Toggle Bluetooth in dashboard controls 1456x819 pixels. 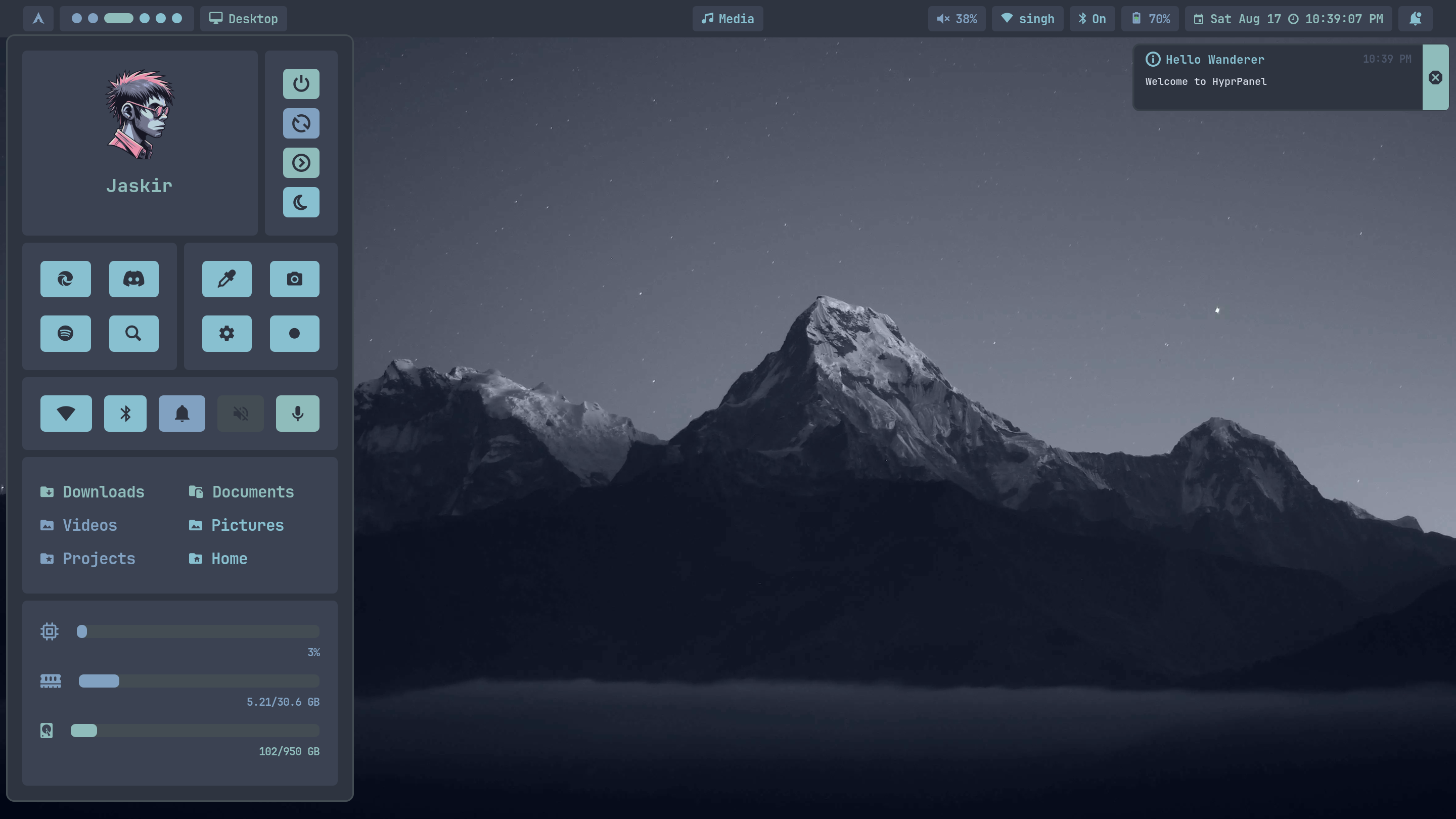(x=125, y=414)
